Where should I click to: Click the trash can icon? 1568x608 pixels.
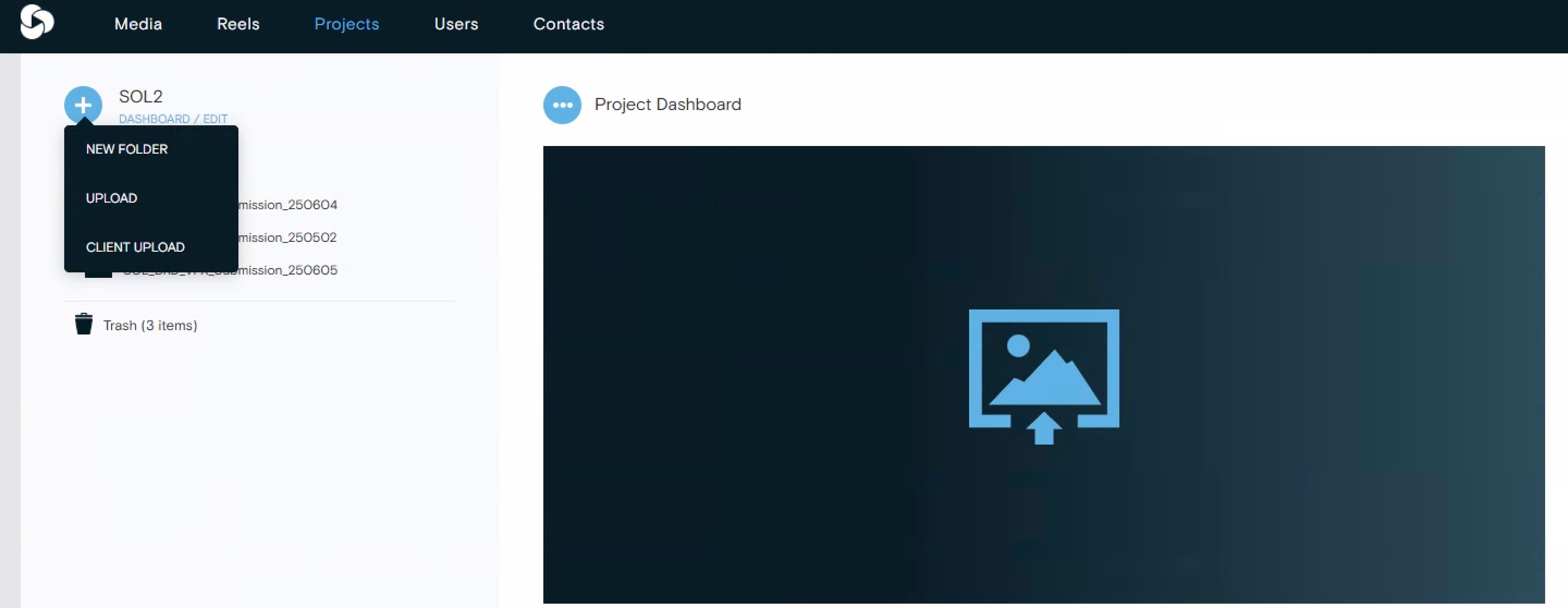83,324
